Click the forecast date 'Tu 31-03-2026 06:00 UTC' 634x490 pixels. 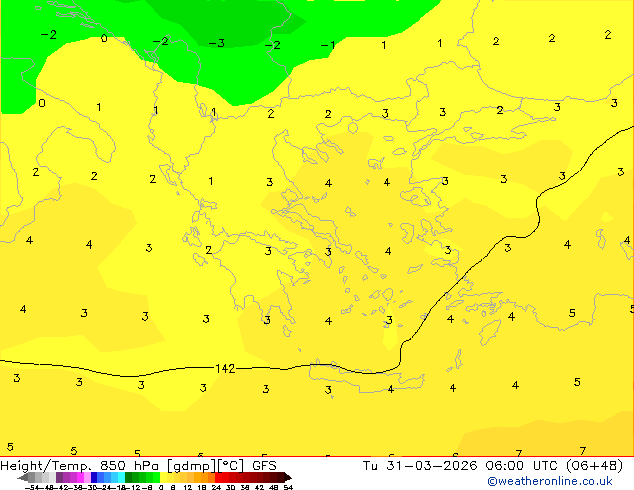[461, 466]
